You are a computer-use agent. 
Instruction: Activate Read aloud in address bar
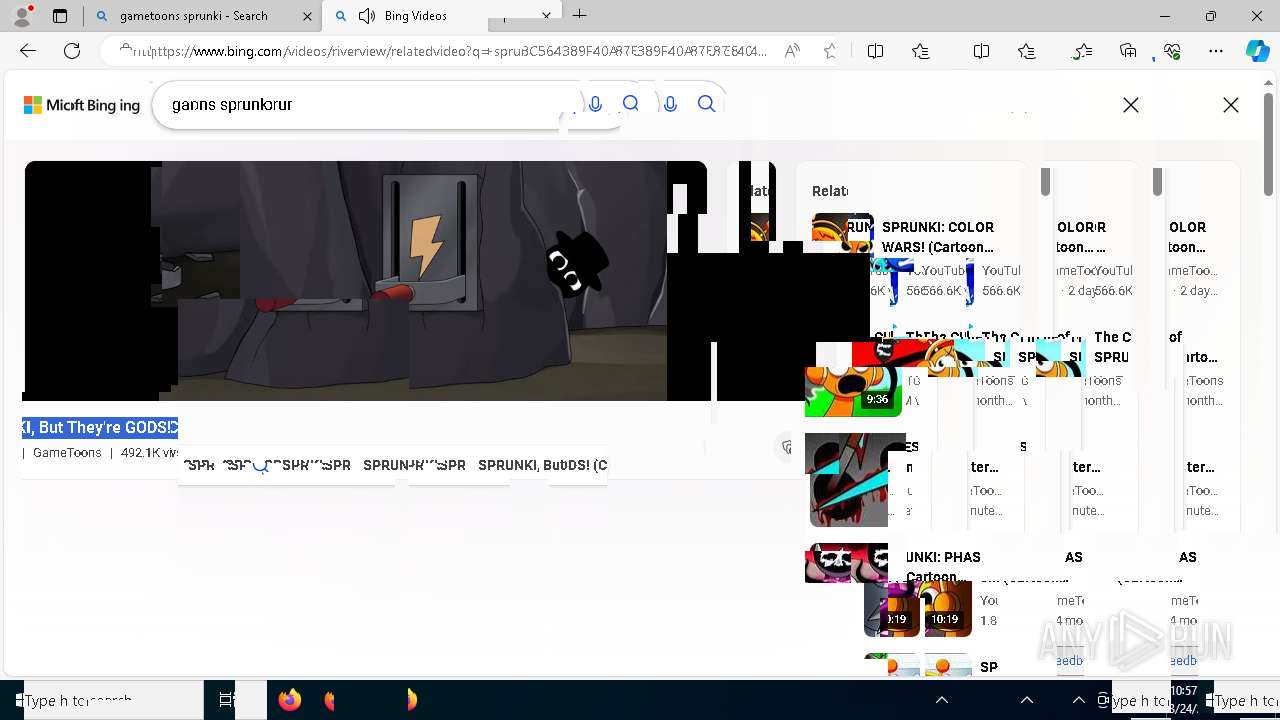pos(792,51)
